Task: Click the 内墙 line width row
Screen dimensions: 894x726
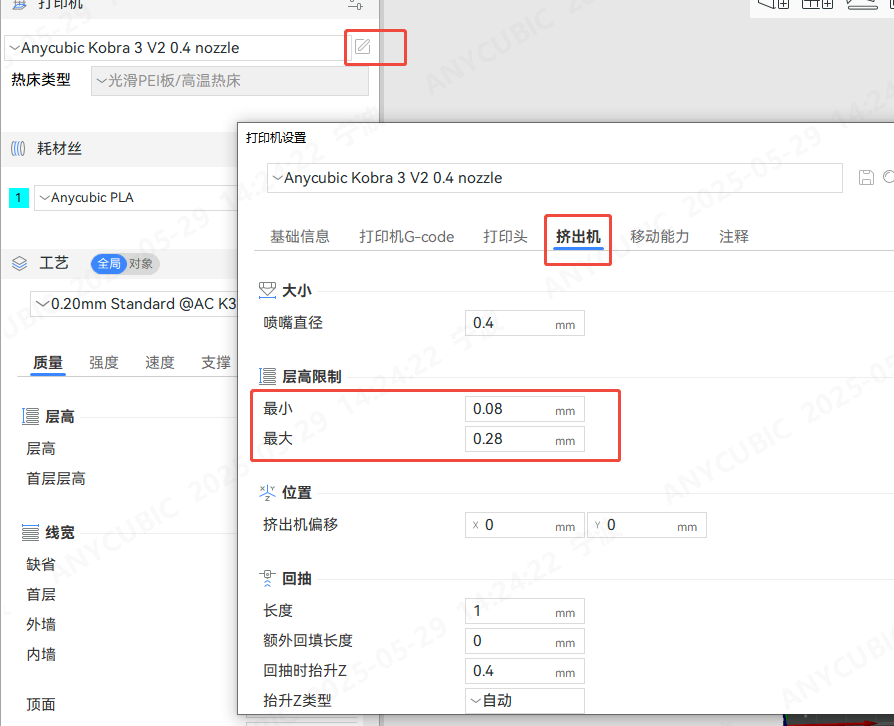Action: pyautogui.click(x=41, y=655)
